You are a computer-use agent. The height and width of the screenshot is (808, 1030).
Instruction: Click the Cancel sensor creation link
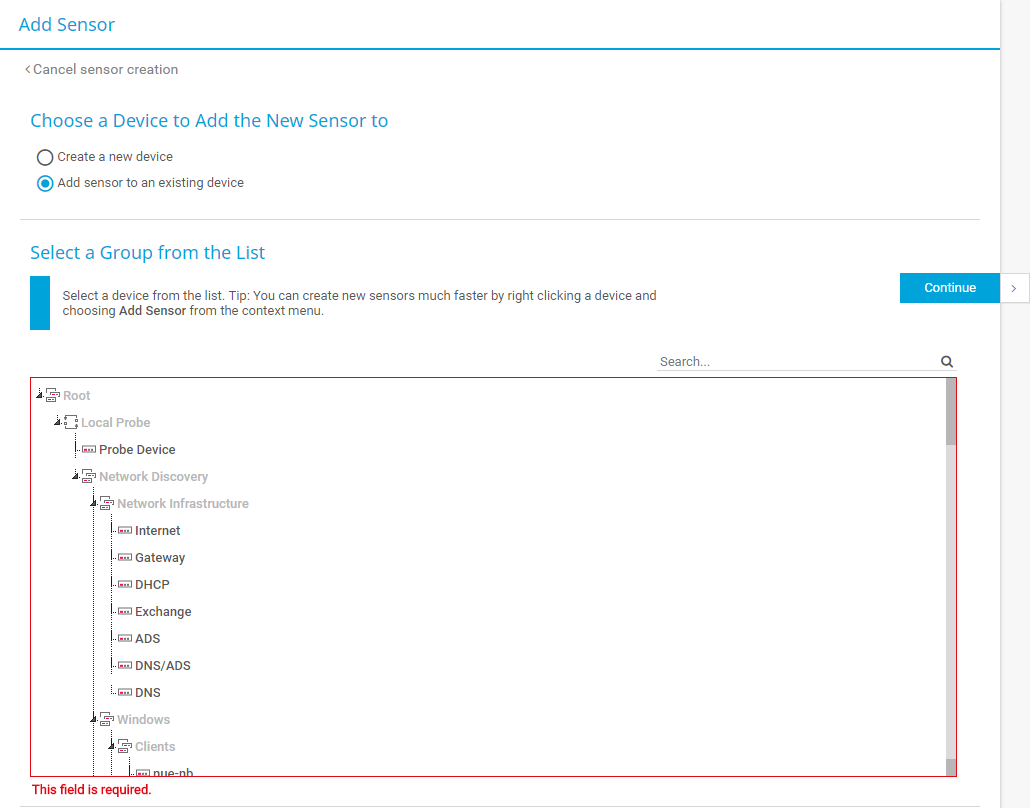[x=102, y=70]
